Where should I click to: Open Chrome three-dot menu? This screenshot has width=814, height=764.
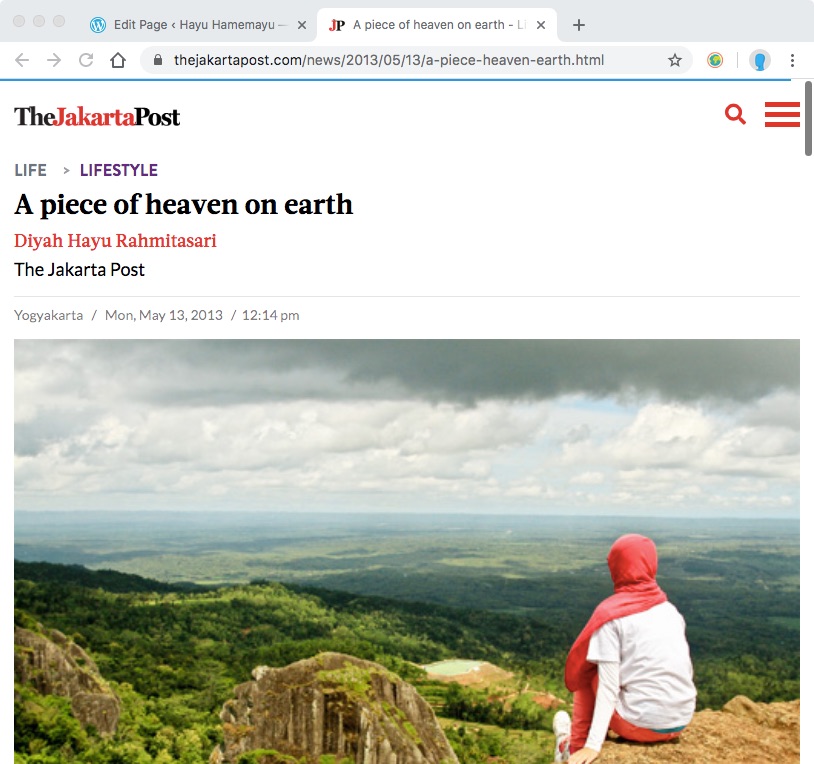point(792,60)
